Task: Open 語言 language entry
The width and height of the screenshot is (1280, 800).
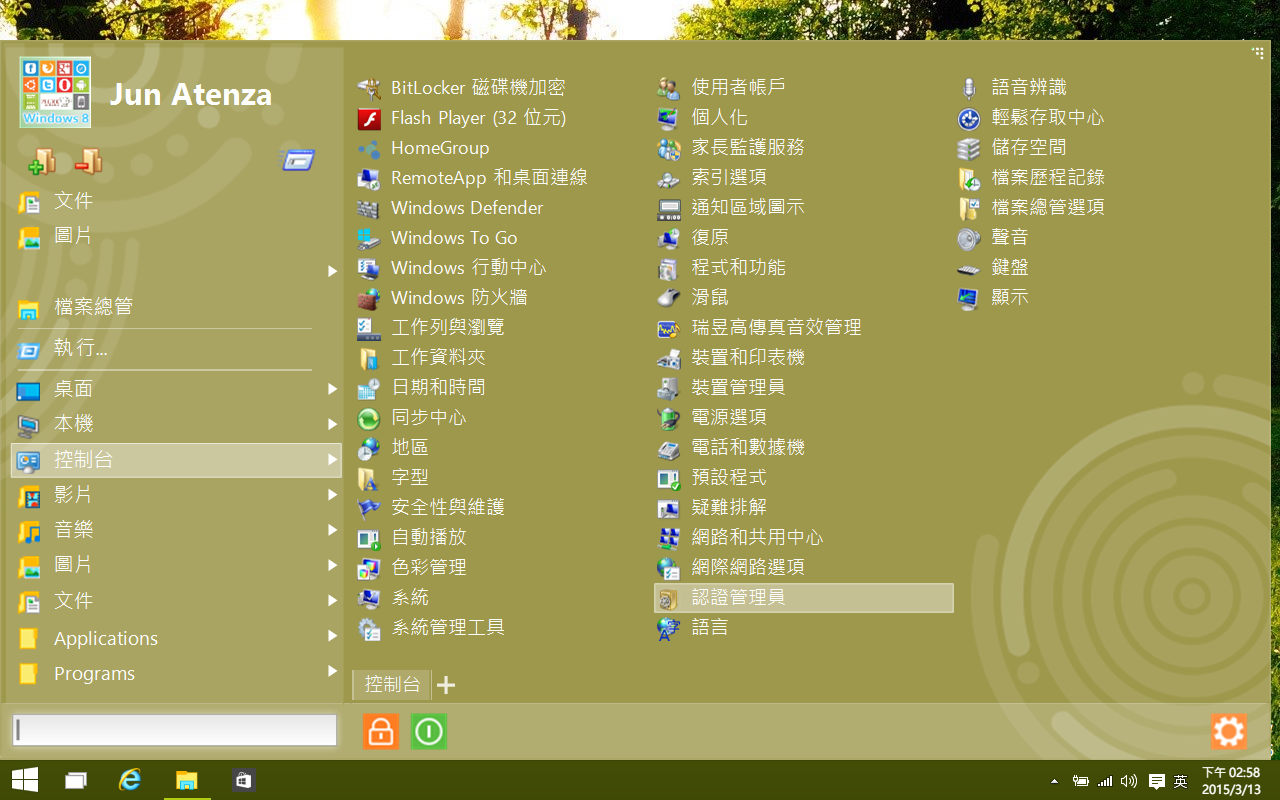Action: [804, 628]
